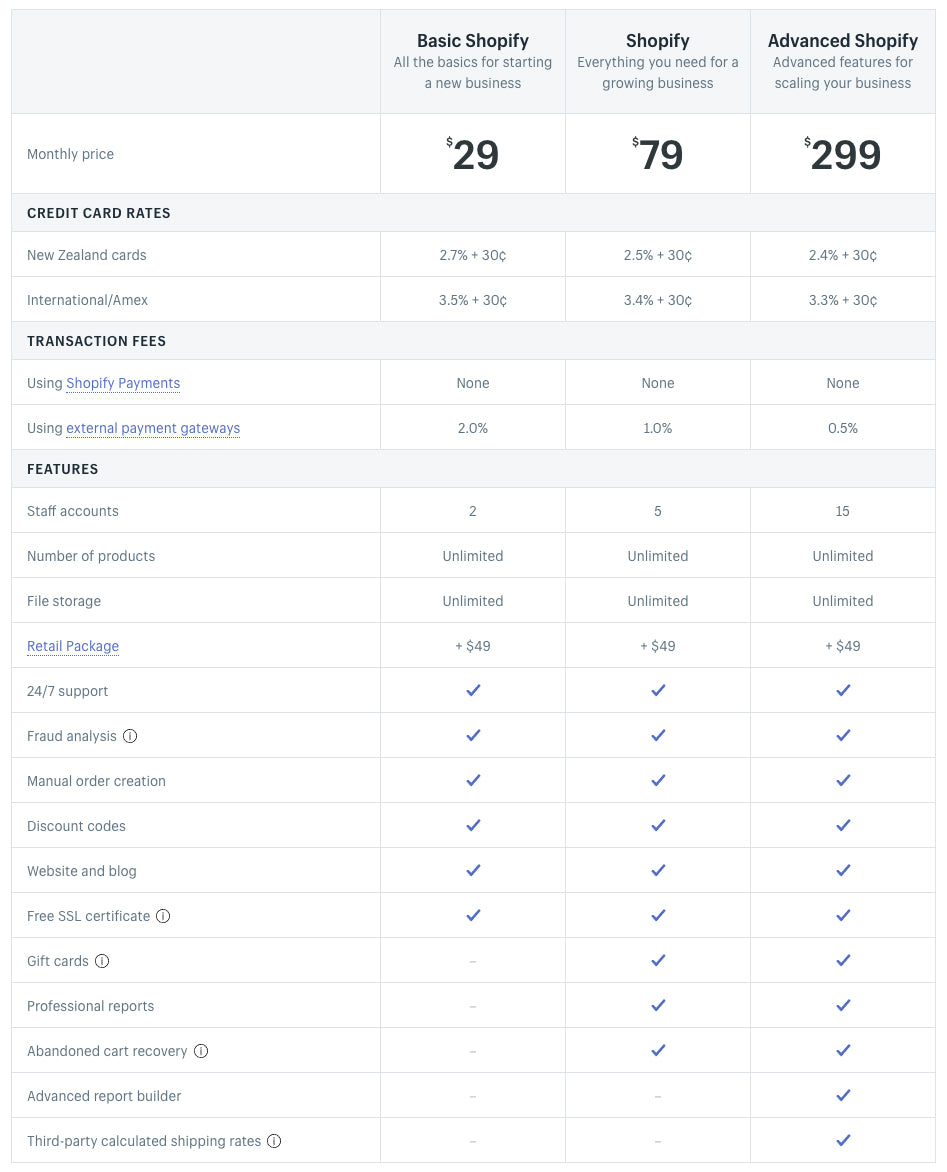The image size is (947, 1172).
Task: Click Advanced report builder checkmark under Advanced Shopify
Action: click(843, 1095)
